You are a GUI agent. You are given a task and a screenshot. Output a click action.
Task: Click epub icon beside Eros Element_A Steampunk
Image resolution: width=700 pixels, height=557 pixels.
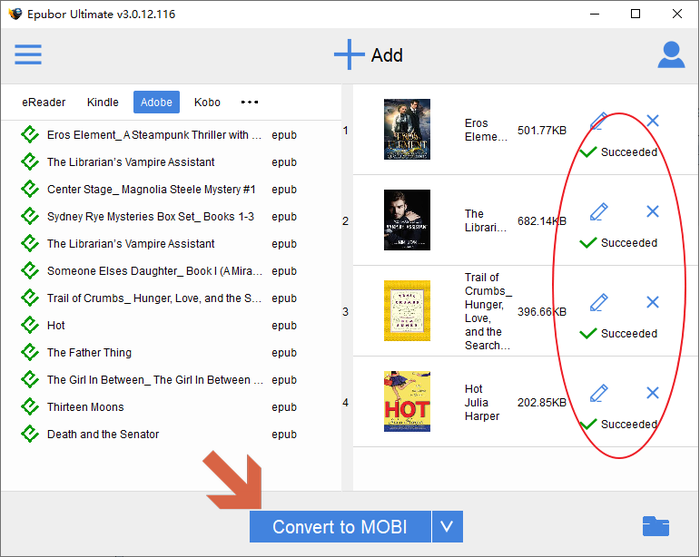30,134
